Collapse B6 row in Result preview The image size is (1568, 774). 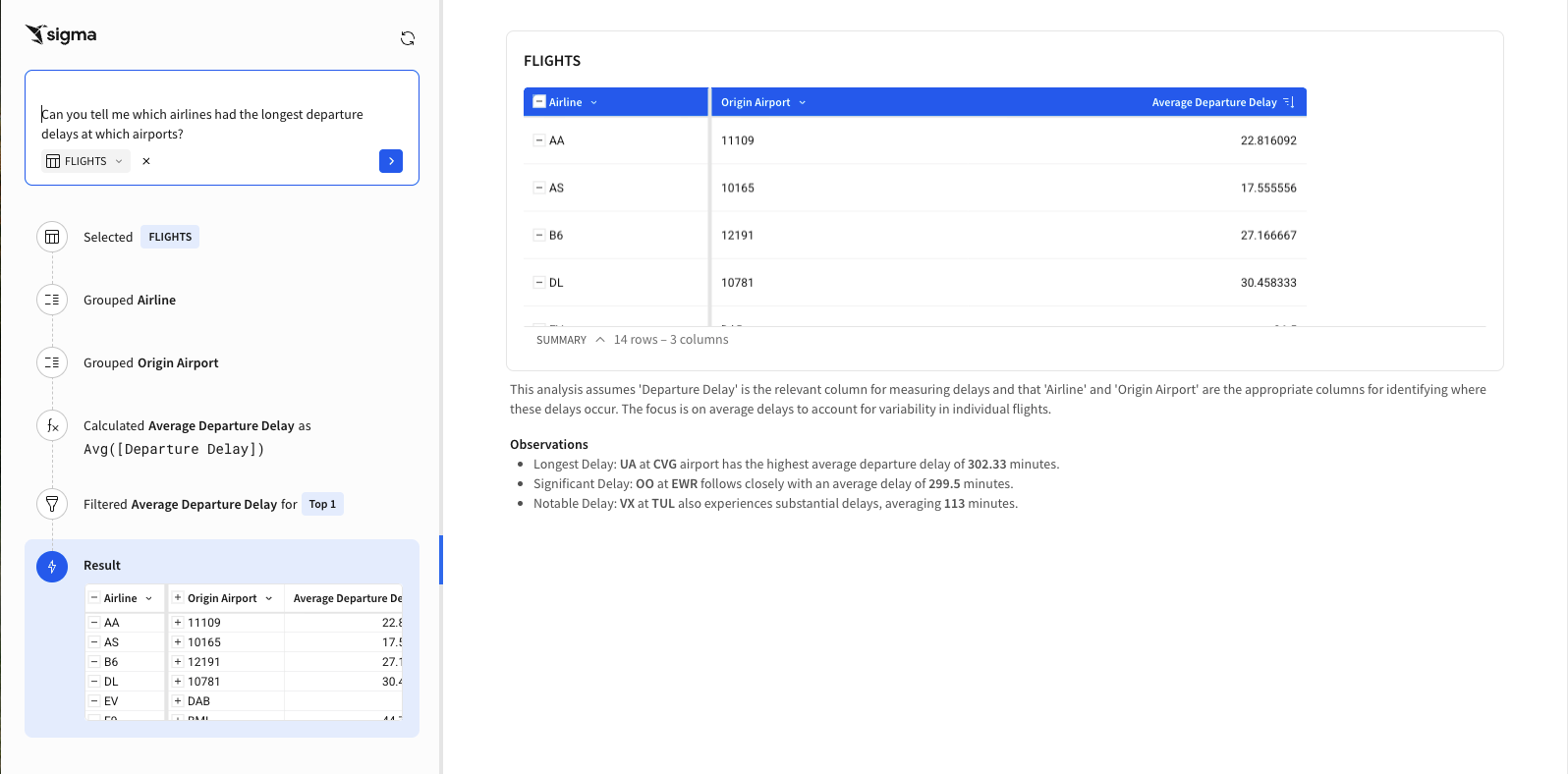pyautogui.click(x=94, y=661)
